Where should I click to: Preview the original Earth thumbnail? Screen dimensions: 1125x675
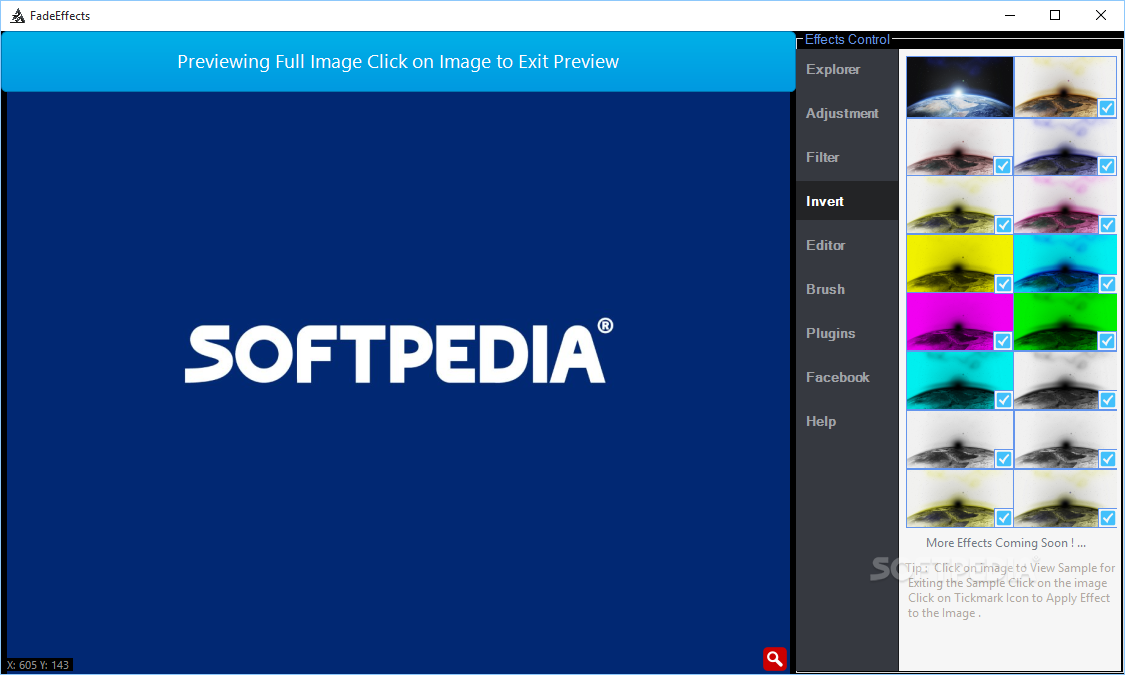[959, 88]
